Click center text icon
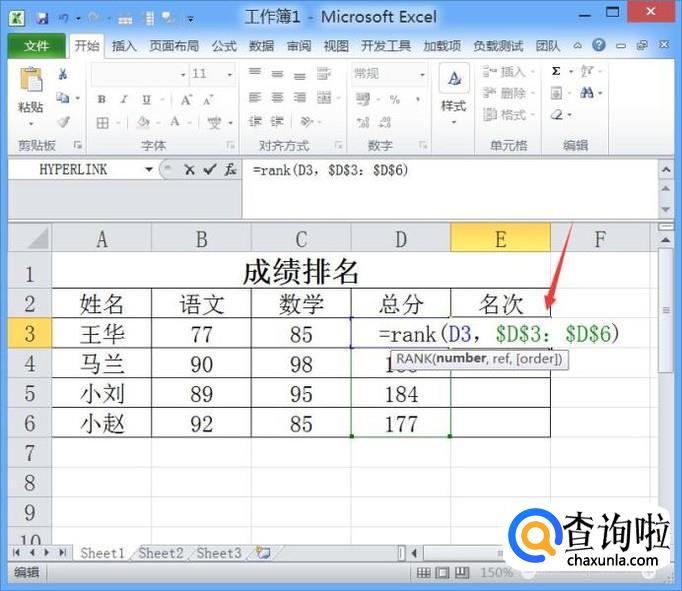682x591 pixels. (277, 98)
